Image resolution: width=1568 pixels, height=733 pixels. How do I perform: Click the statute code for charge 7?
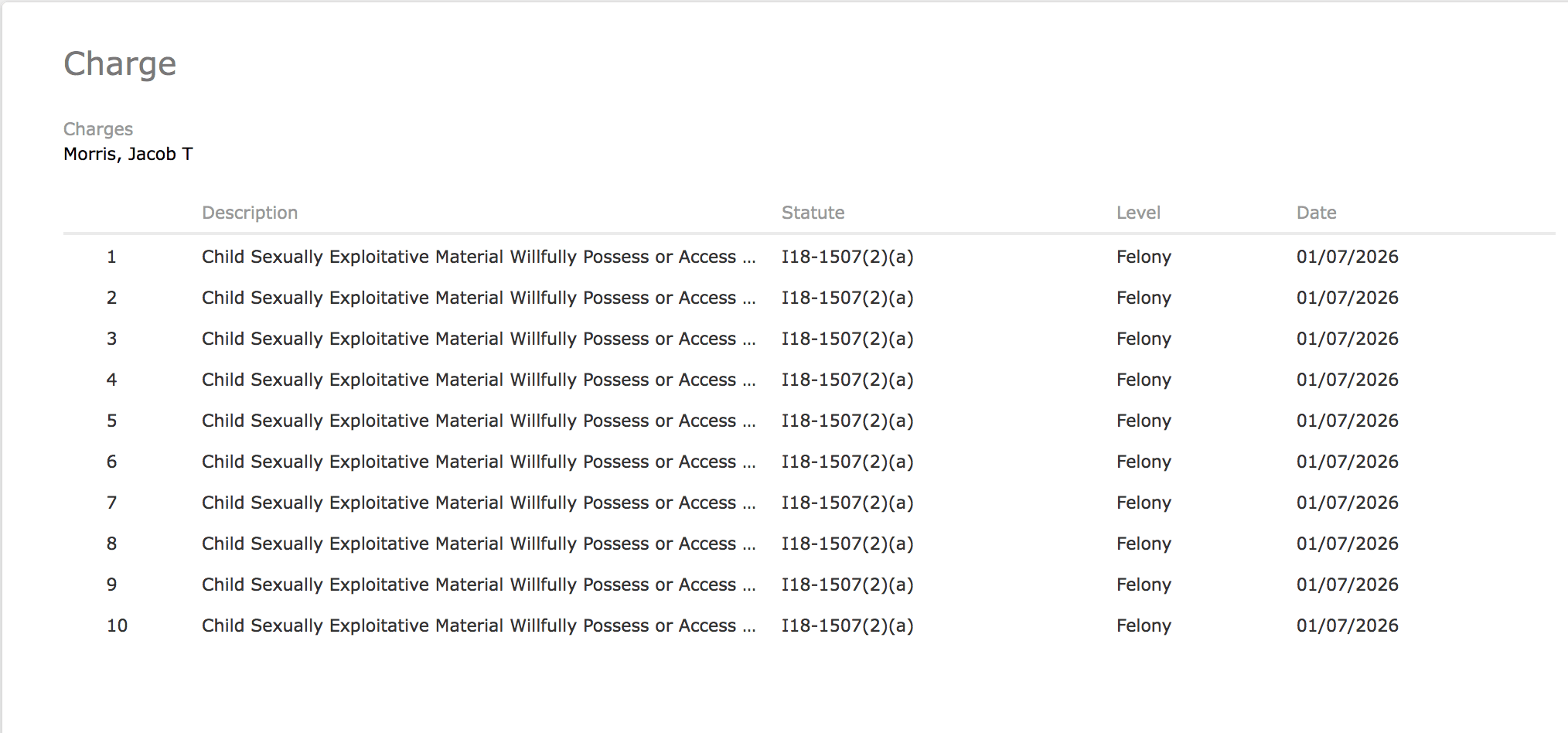pos(847,503)
